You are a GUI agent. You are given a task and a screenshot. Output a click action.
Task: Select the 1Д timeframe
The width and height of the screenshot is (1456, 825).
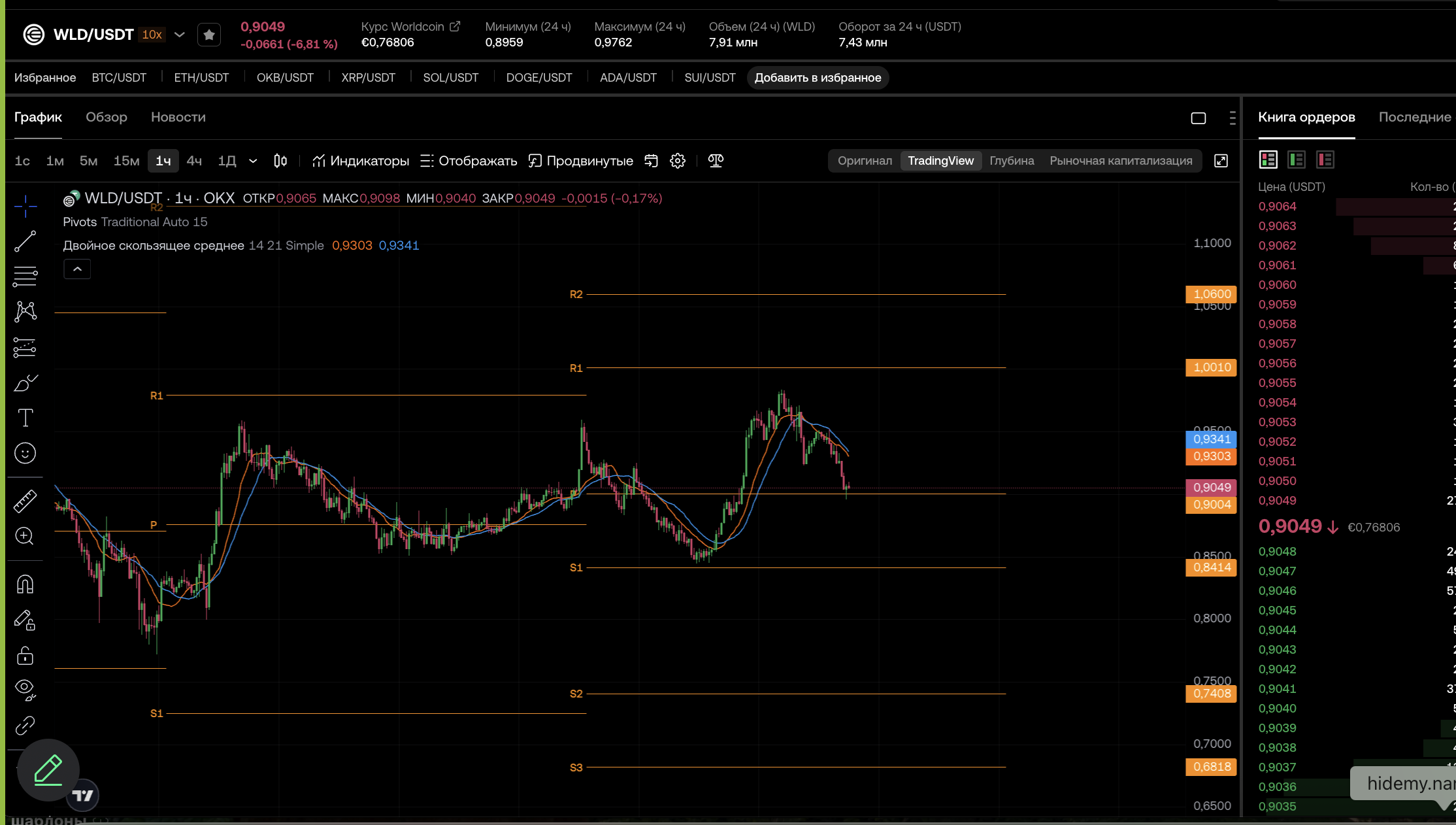[x=227, y=161]
